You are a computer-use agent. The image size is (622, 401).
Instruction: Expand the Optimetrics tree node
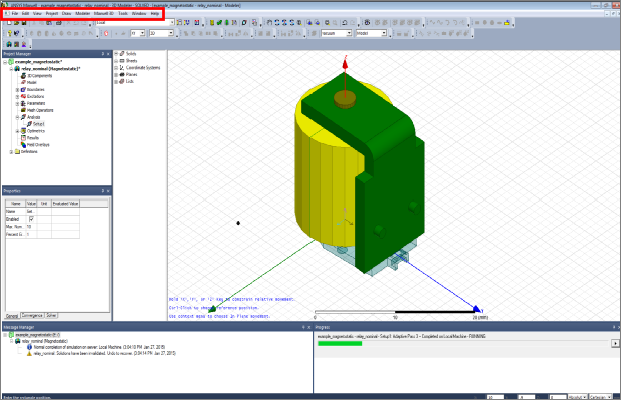pyautogui.click(x=17, y=131)
